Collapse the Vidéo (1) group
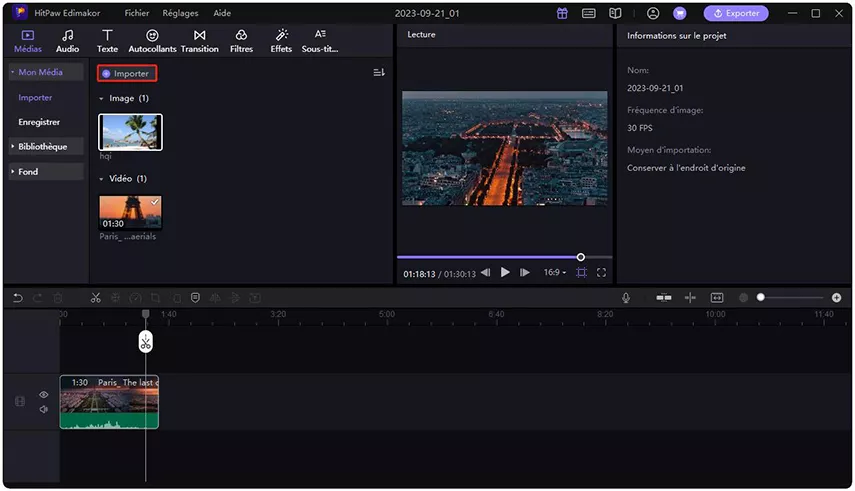 click(101, 179)
